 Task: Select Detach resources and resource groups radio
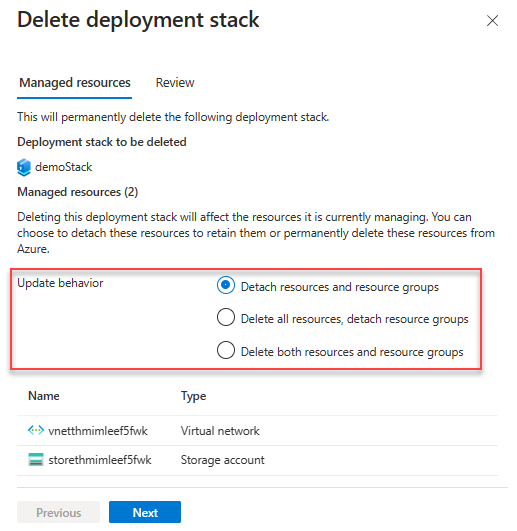(226, 285)
